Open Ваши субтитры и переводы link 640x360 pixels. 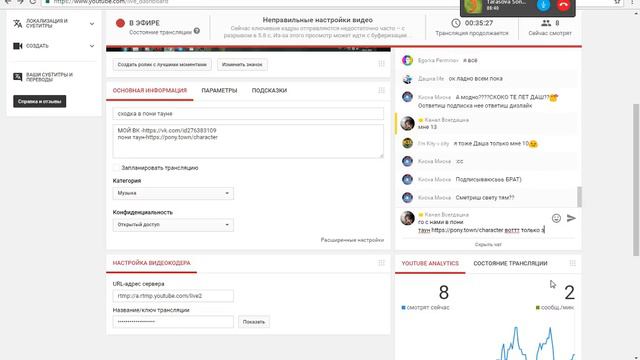click(x=49, y=77)
